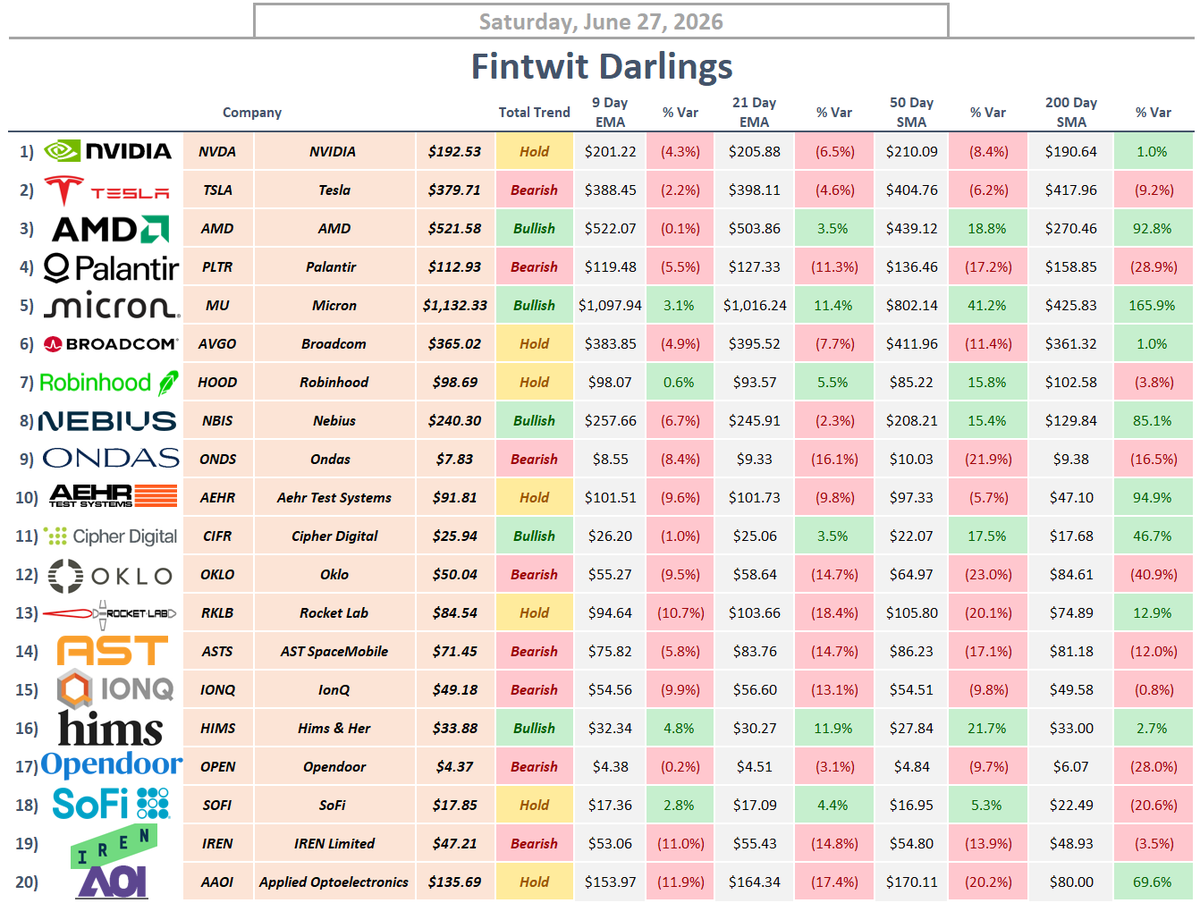Click the Bullish trend cell for Nebius
The image size is (1200, 903).
[534, 421]
